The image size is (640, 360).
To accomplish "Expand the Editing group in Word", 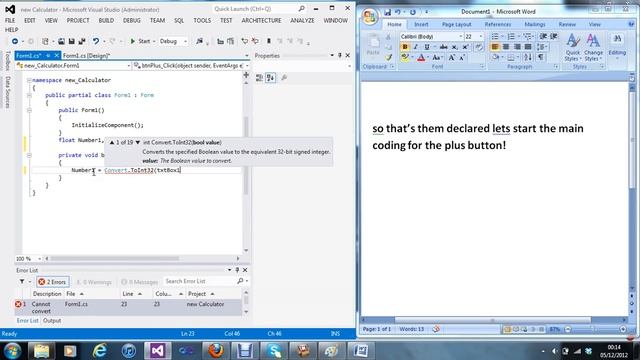I will pos(617,45).
